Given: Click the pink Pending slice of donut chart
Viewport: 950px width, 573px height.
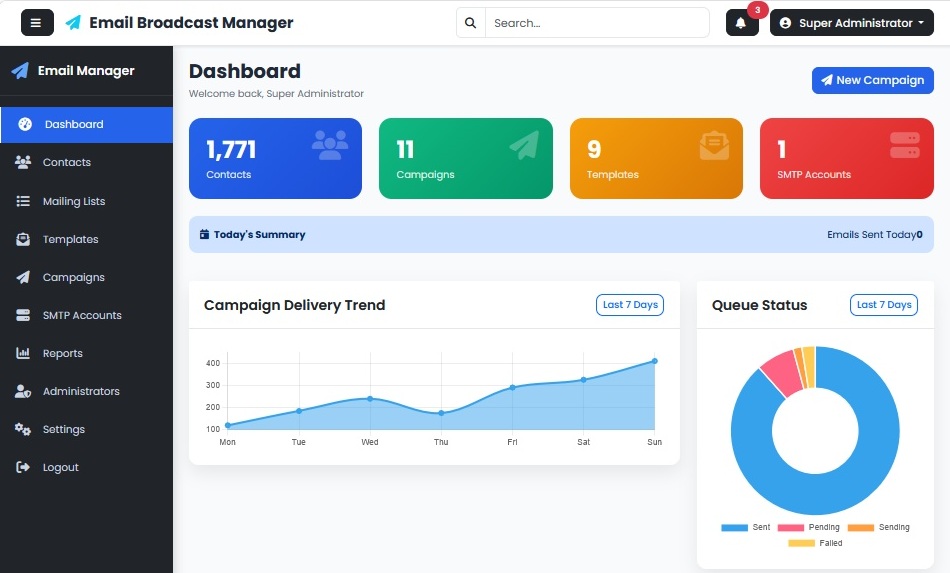Looking at the screenshot, I should (x=782, y=373).
